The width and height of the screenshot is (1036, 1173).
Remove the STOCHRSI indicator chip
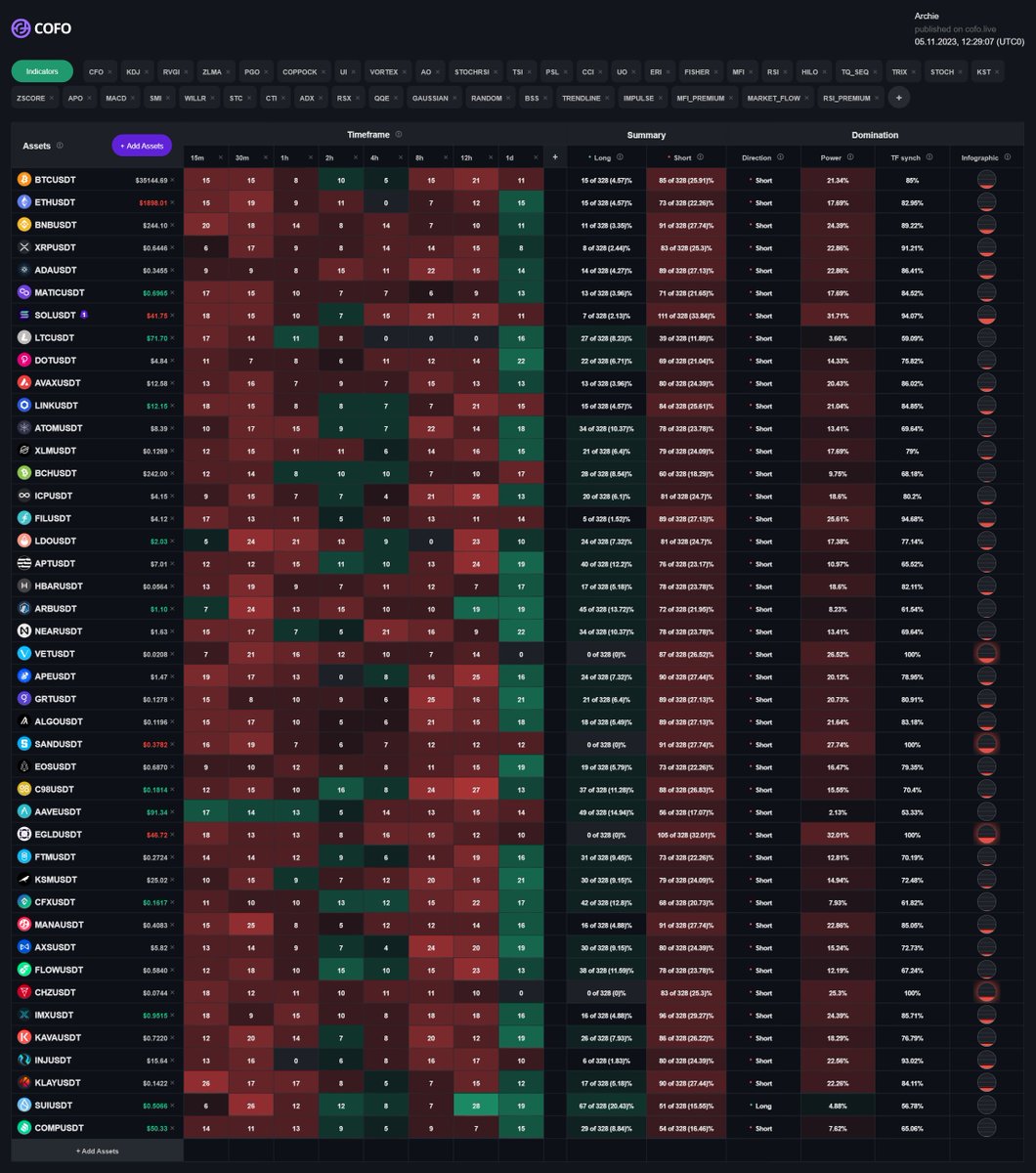point(495,72)
